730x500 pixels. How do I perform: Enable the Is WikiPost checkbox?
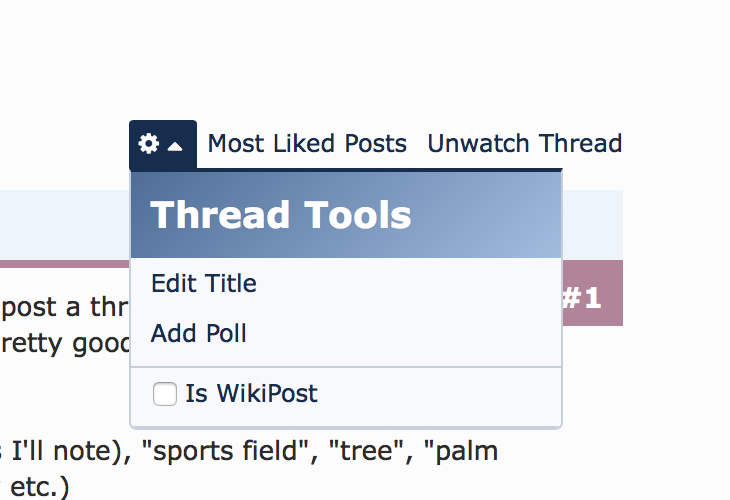coord(165,394)
